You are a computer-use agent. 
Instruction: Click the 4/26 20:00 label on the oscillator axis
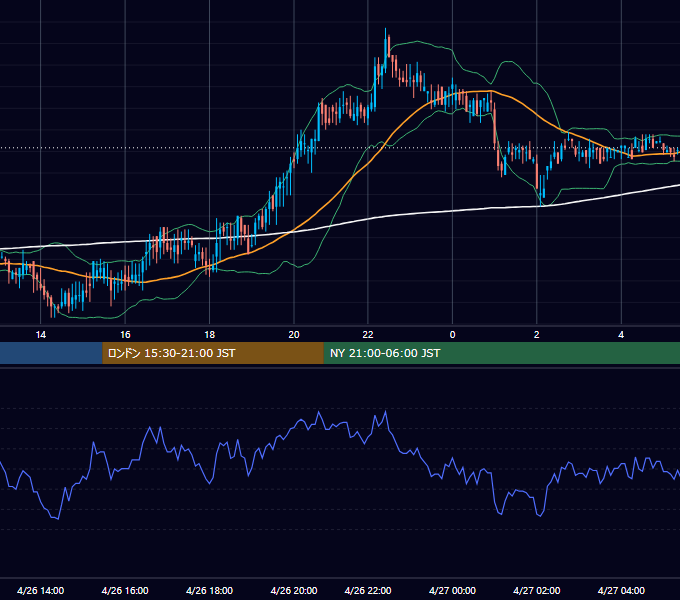pyautogui.click(x=294, y=590)
